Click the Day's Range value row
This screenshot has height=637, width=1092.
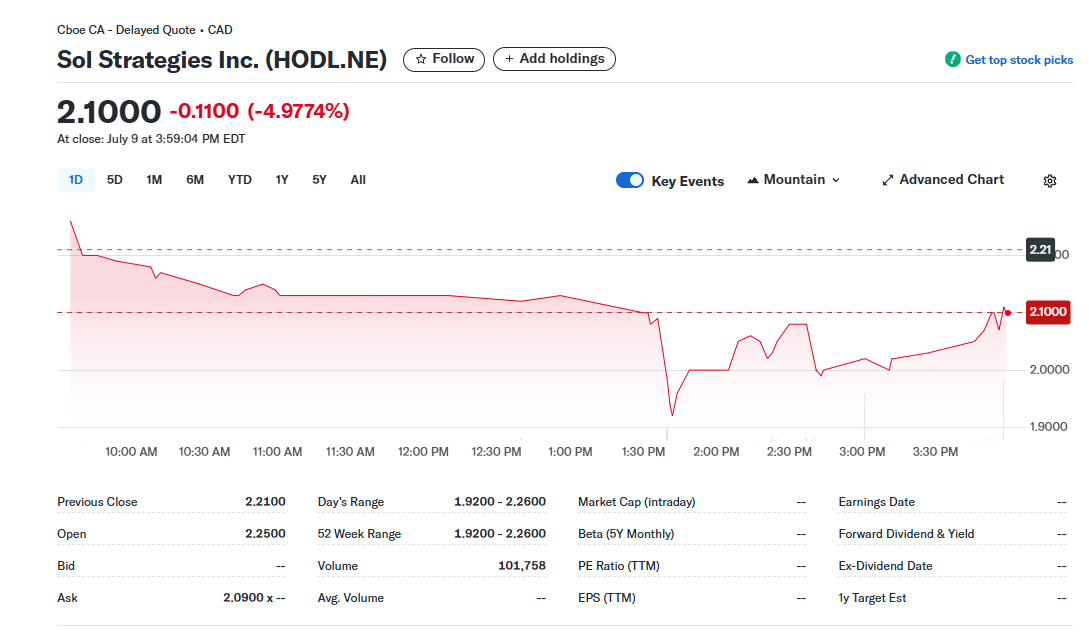tap(432, 501)
